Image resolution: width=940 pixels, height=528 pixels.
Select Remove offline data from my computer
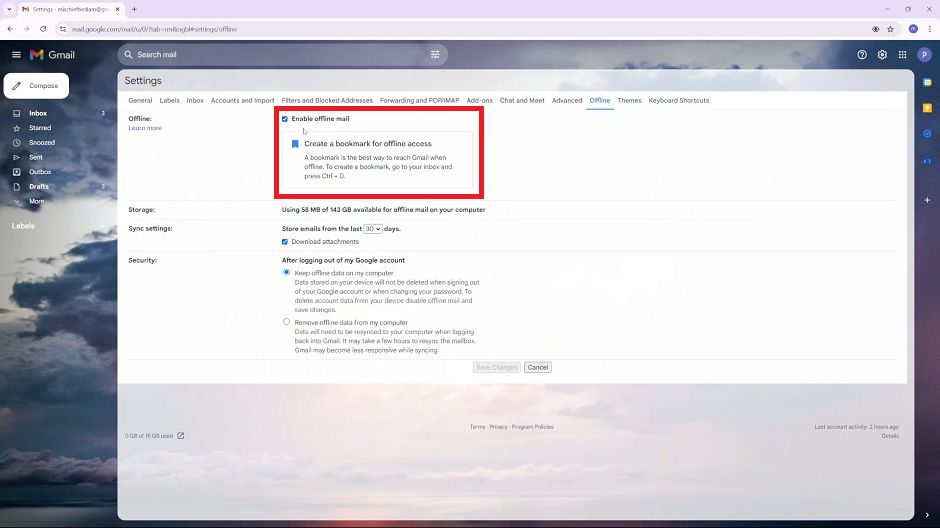coord(287,322)
